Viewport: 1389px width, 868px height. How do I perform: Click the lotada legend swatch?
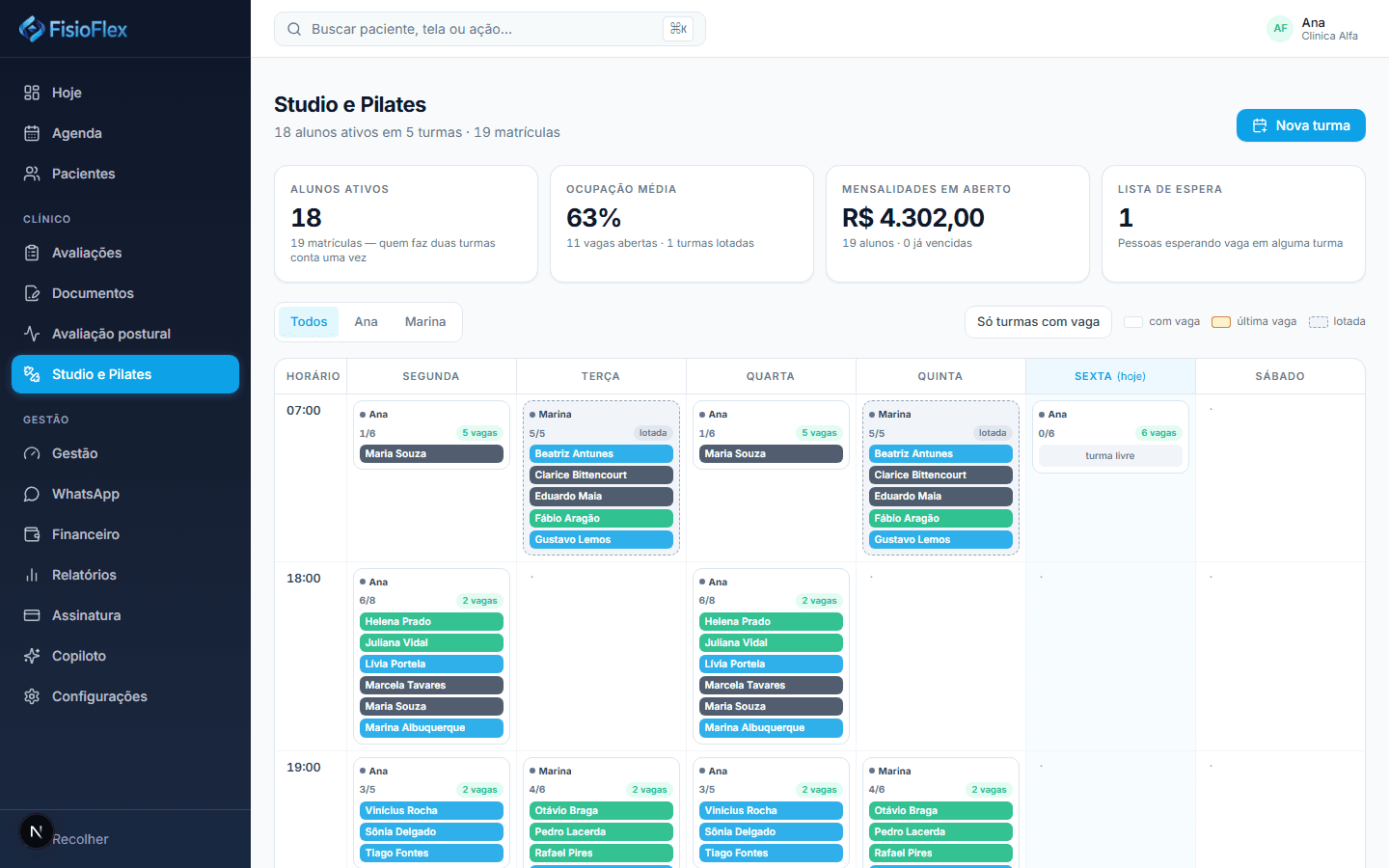tap(1319, 322)
